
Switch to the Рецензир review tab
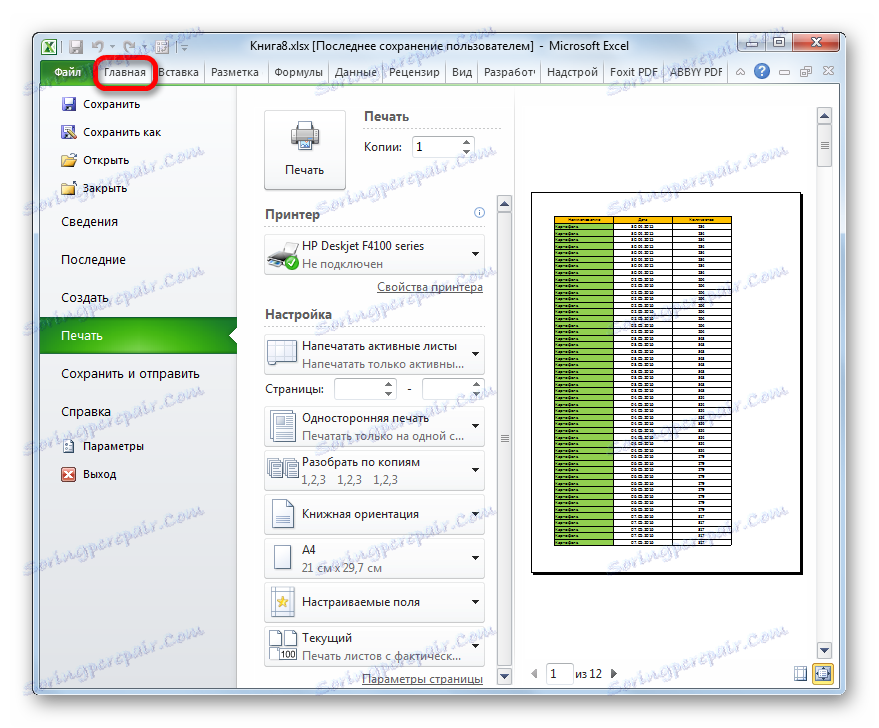[414, 72]
